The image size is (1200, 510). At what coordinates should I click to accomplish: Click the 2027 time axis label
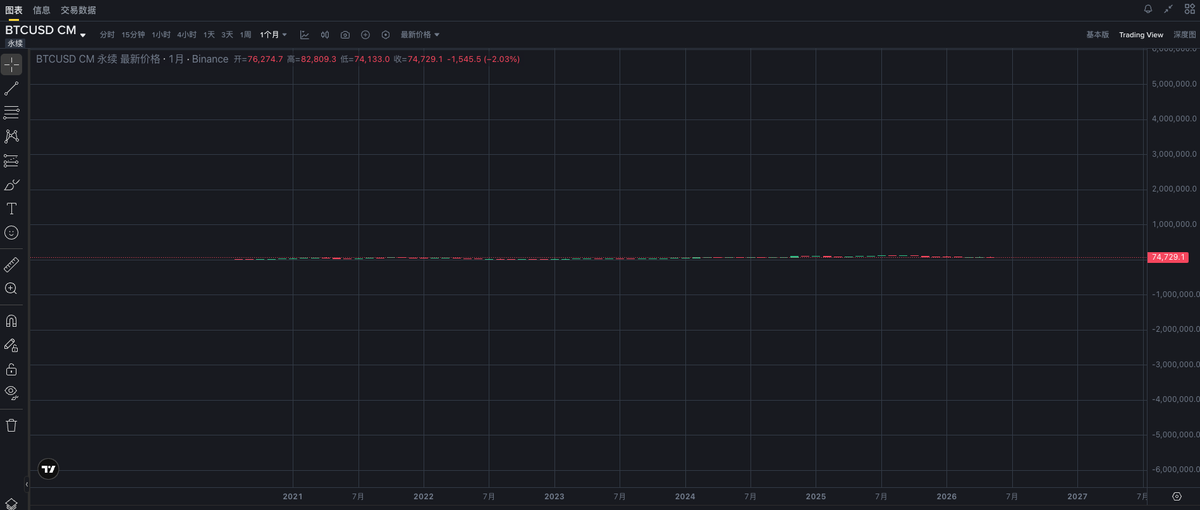tap(1077, 496)
